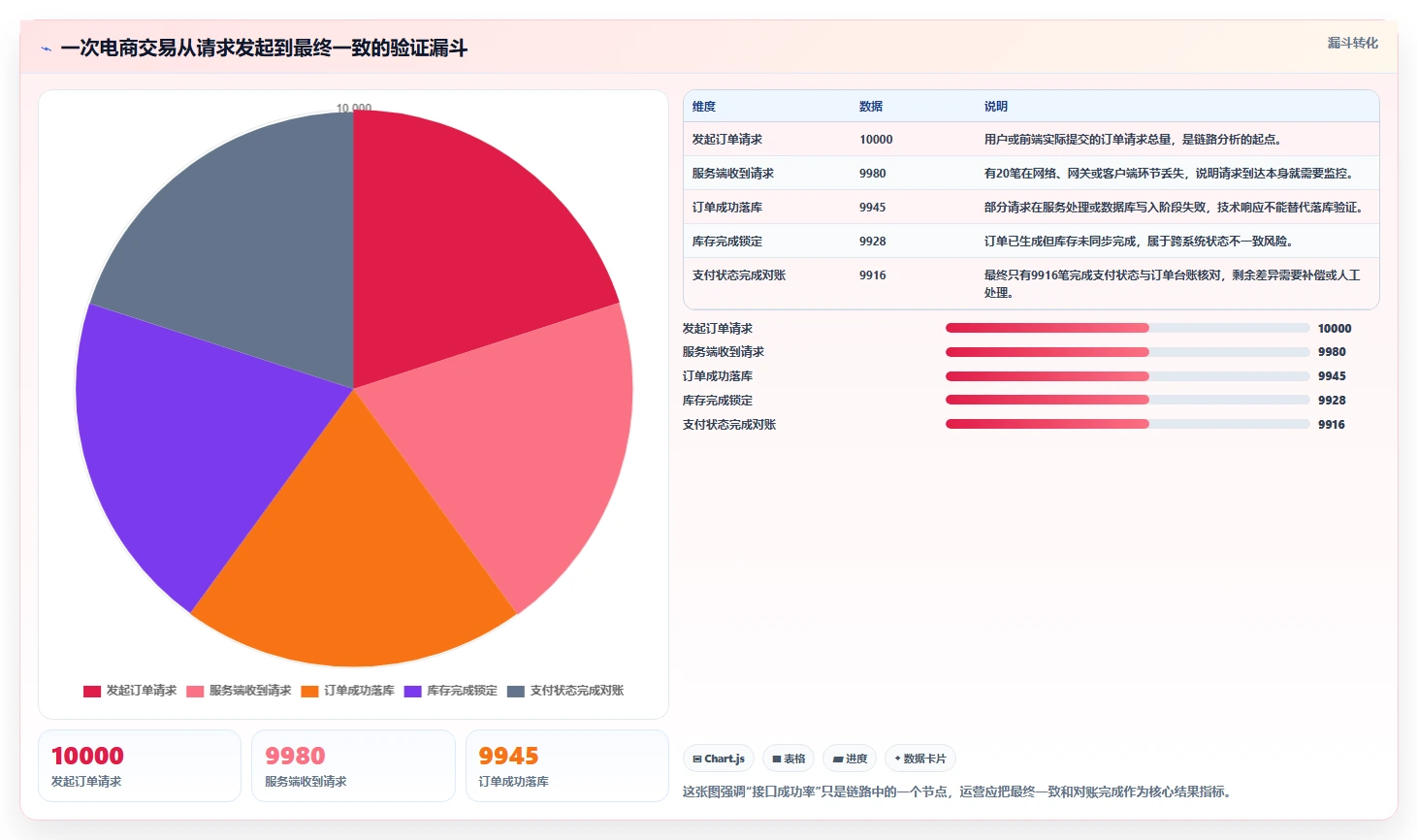This screenshot has height=840, width=1418.
Task: Select the 支付状态完成对账 table row name
Action: (739, 275)
